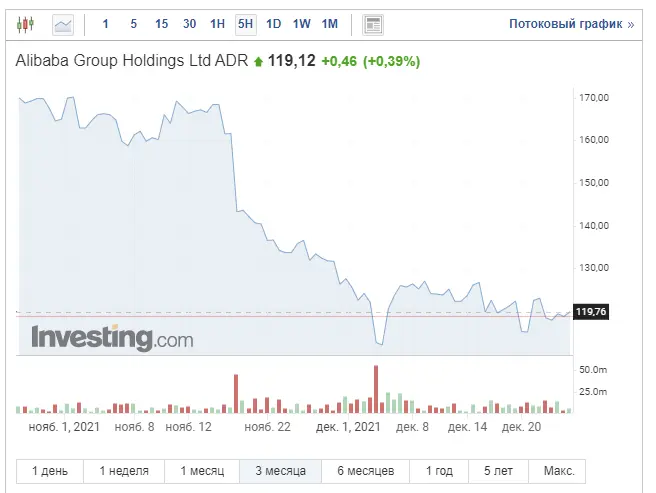Choose the 5 minute interval
This screenshot has height=493, width=656.
click(133, 24)
